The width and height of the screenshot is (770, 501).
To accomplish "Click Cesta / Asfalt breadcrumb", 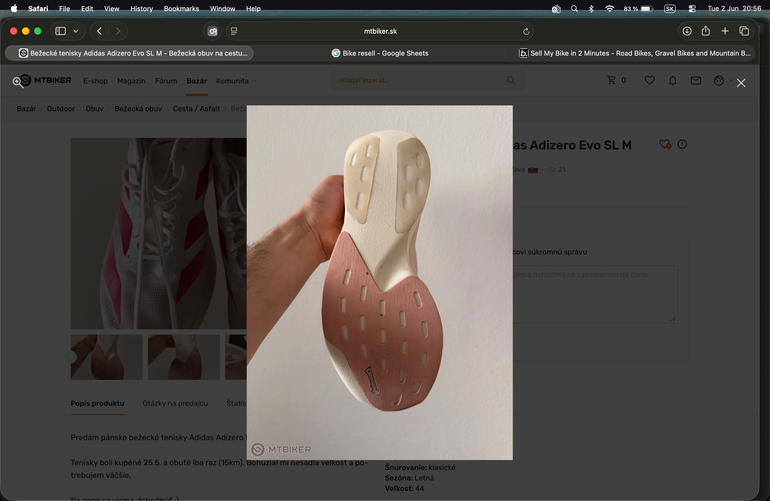I will click(x=196, y=109).
